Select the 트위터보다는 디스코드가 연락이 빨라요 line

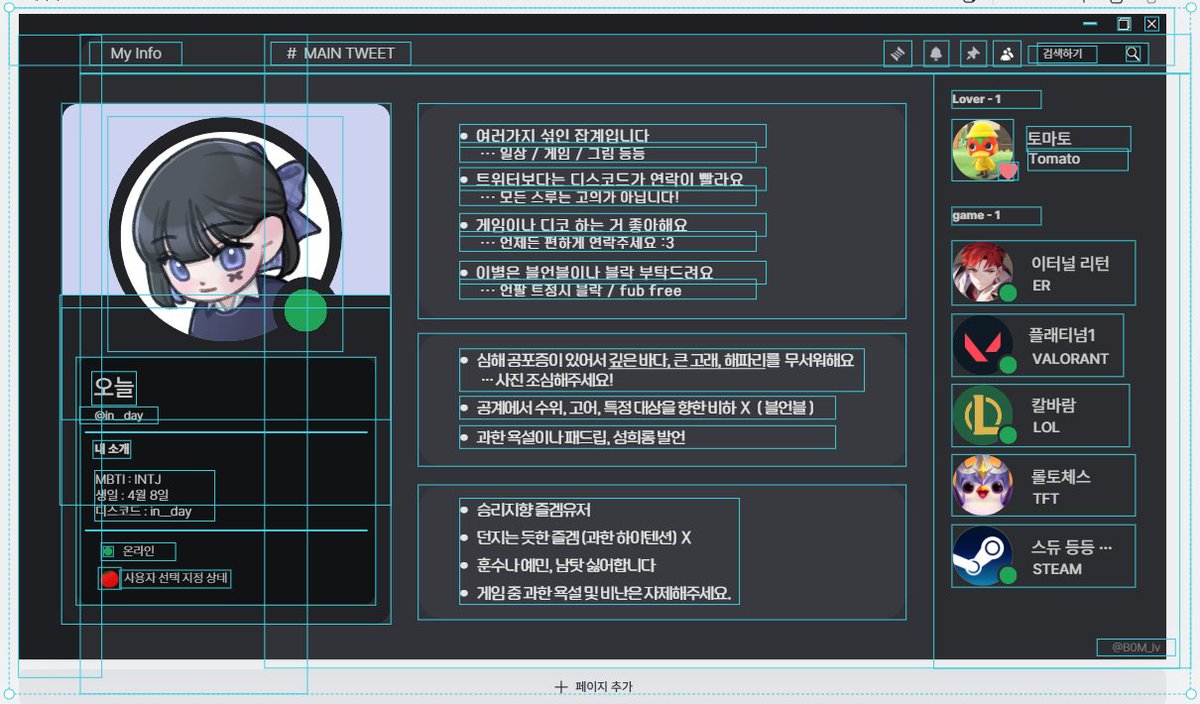(609, 179)
